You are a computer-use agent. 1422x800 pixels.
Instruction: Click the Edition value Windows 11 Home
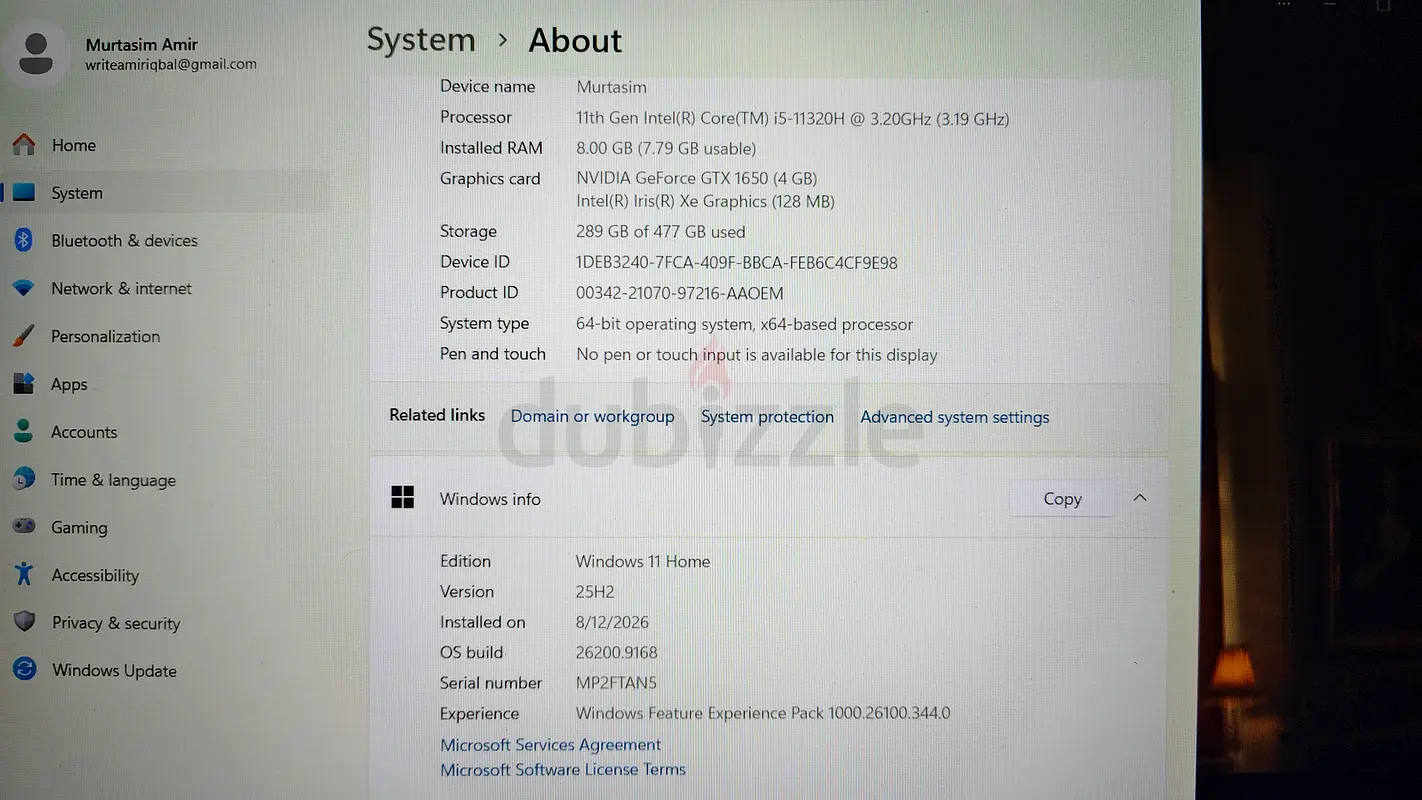pyautogui.click(x=643, y=561)
